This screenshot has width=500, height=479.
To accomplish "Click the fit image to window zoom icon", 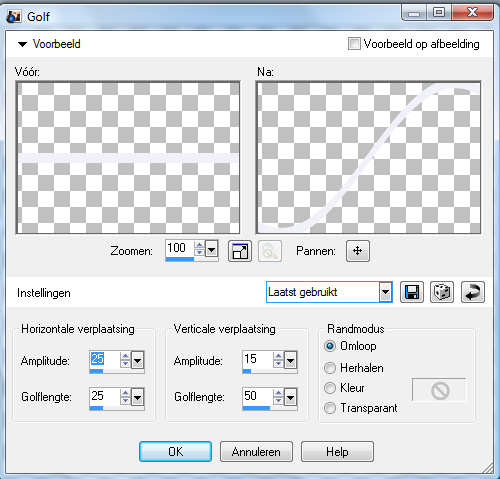I will (240, 251).
